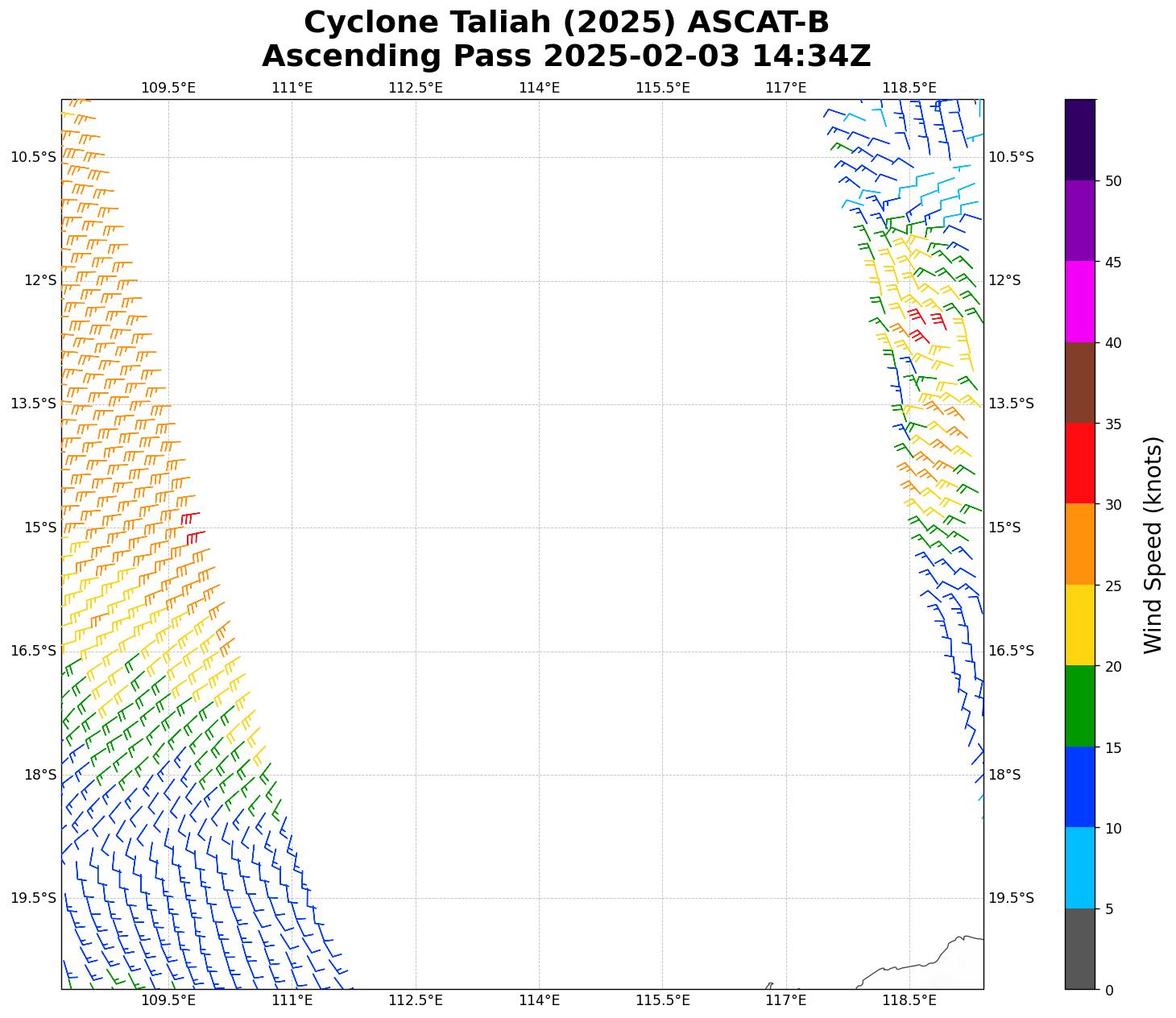This screenshot has width=1176, height=1018.
Task: Click the 'Wind Speed (knots)' colorbar label
Action: [x=1153, y=545]
